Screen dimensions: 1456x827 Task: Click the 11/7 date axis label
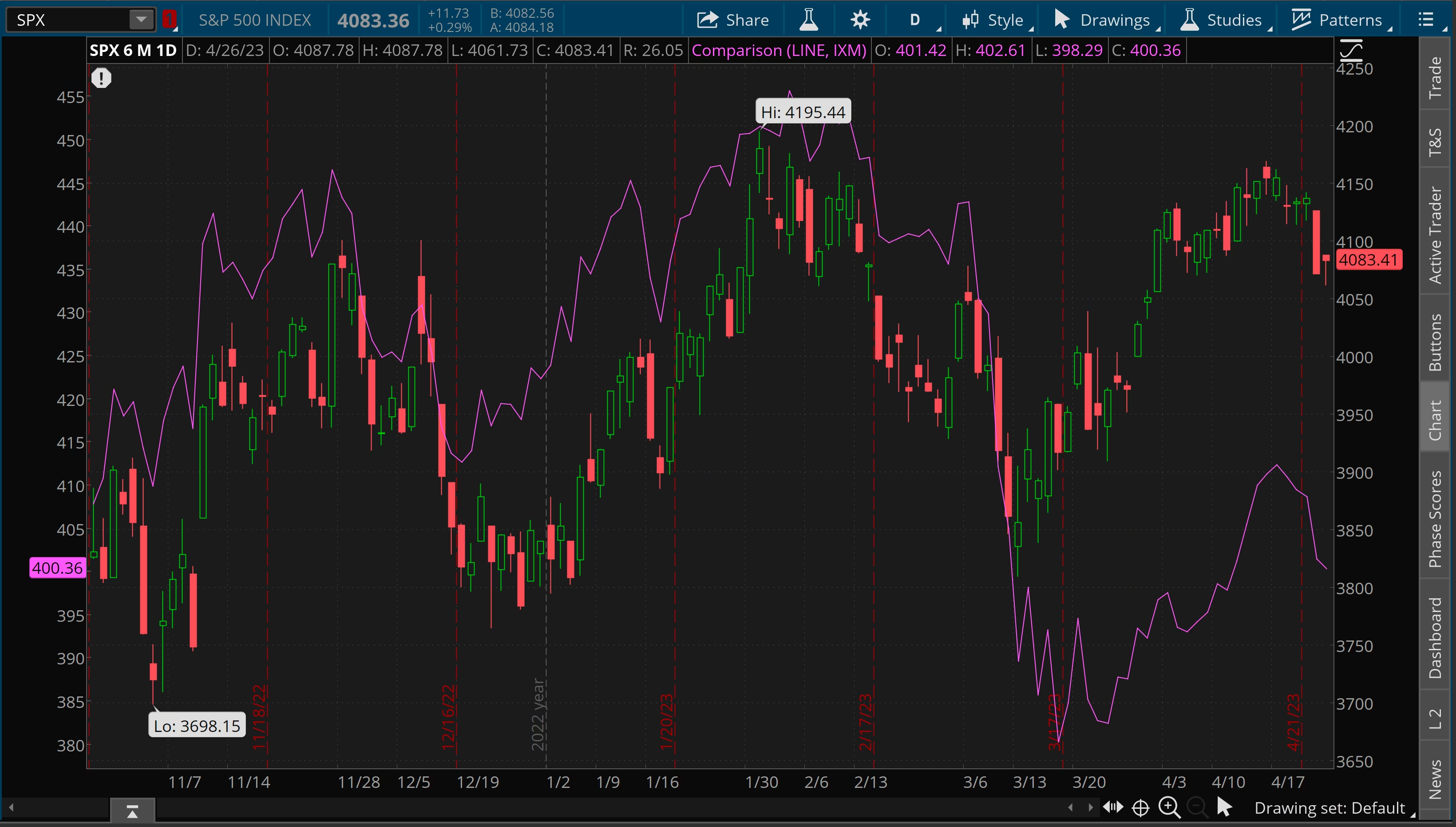point(185,782)
